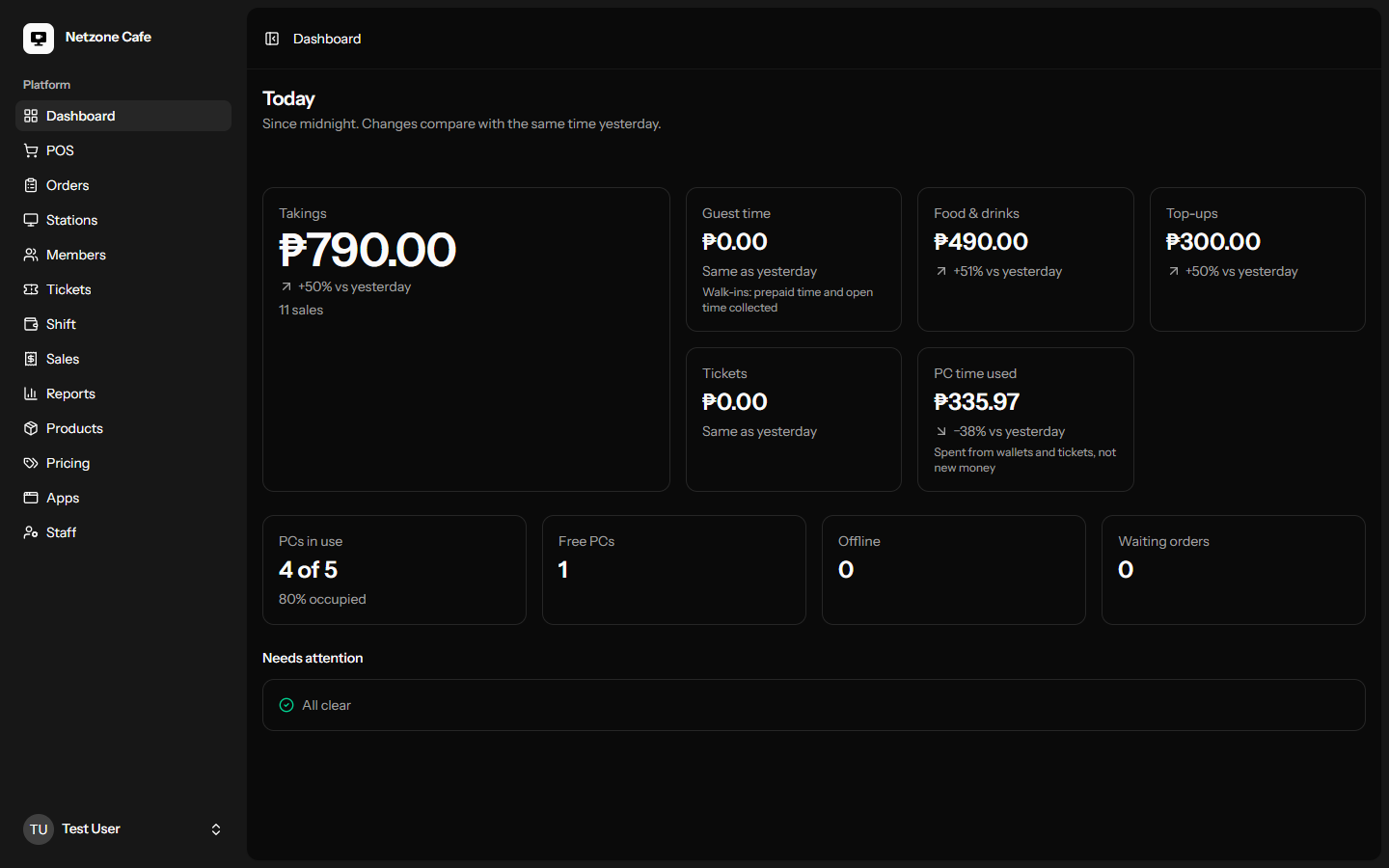Click the Dashboard grid icon in sidebar
Screen dimensions: 1389x868
pos(31,116)
